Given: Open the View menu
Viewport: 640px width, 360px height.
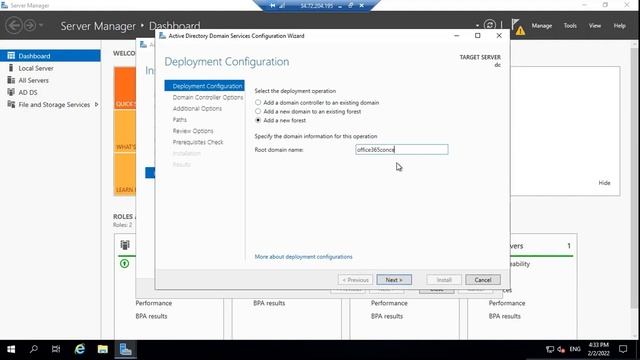Looking at the screenshot, I should 595,26.
